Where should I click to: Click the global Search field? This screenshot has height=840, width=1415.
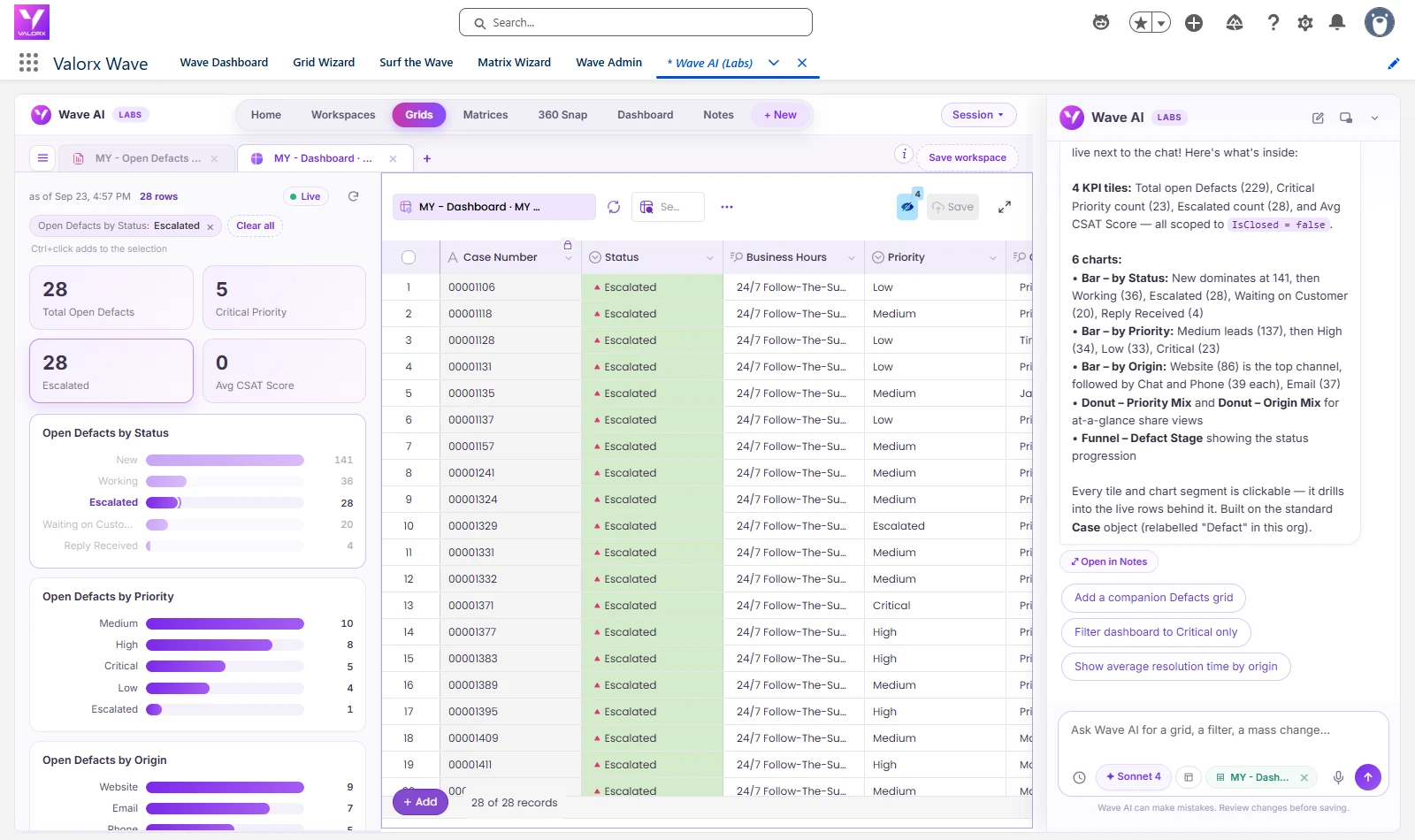tap(636, 22)
